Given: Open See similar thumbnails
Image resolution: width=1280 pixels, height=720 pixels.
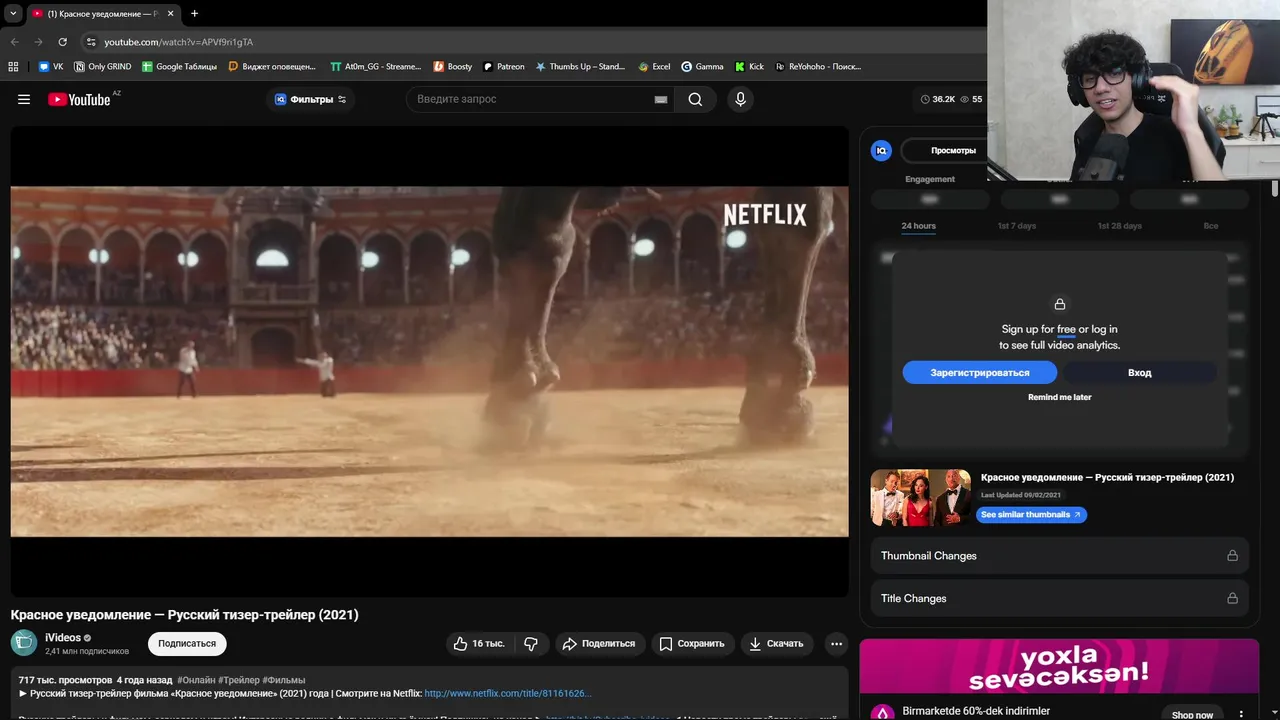Looking at the screenshot, I should pos(1031,514).
